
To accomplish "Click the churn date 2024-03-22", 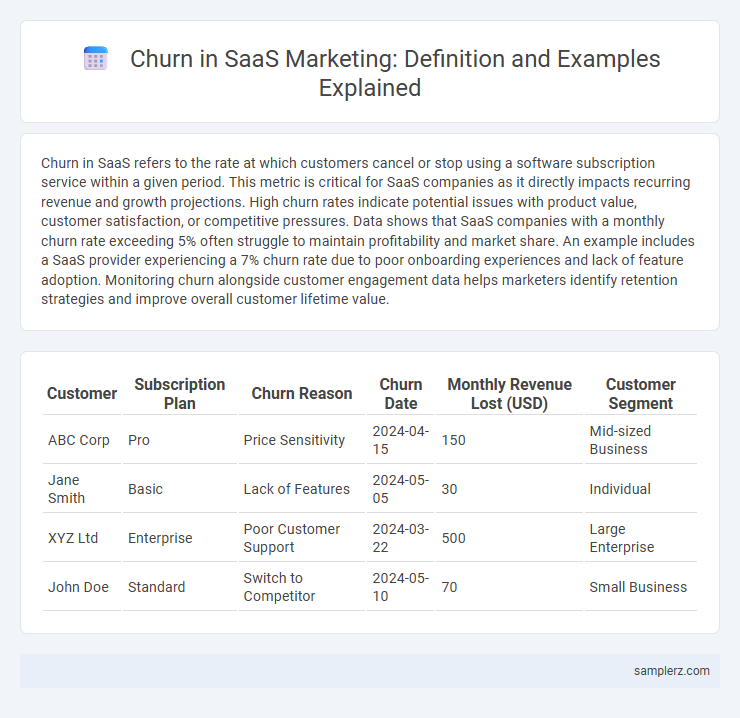I will 400,538.
